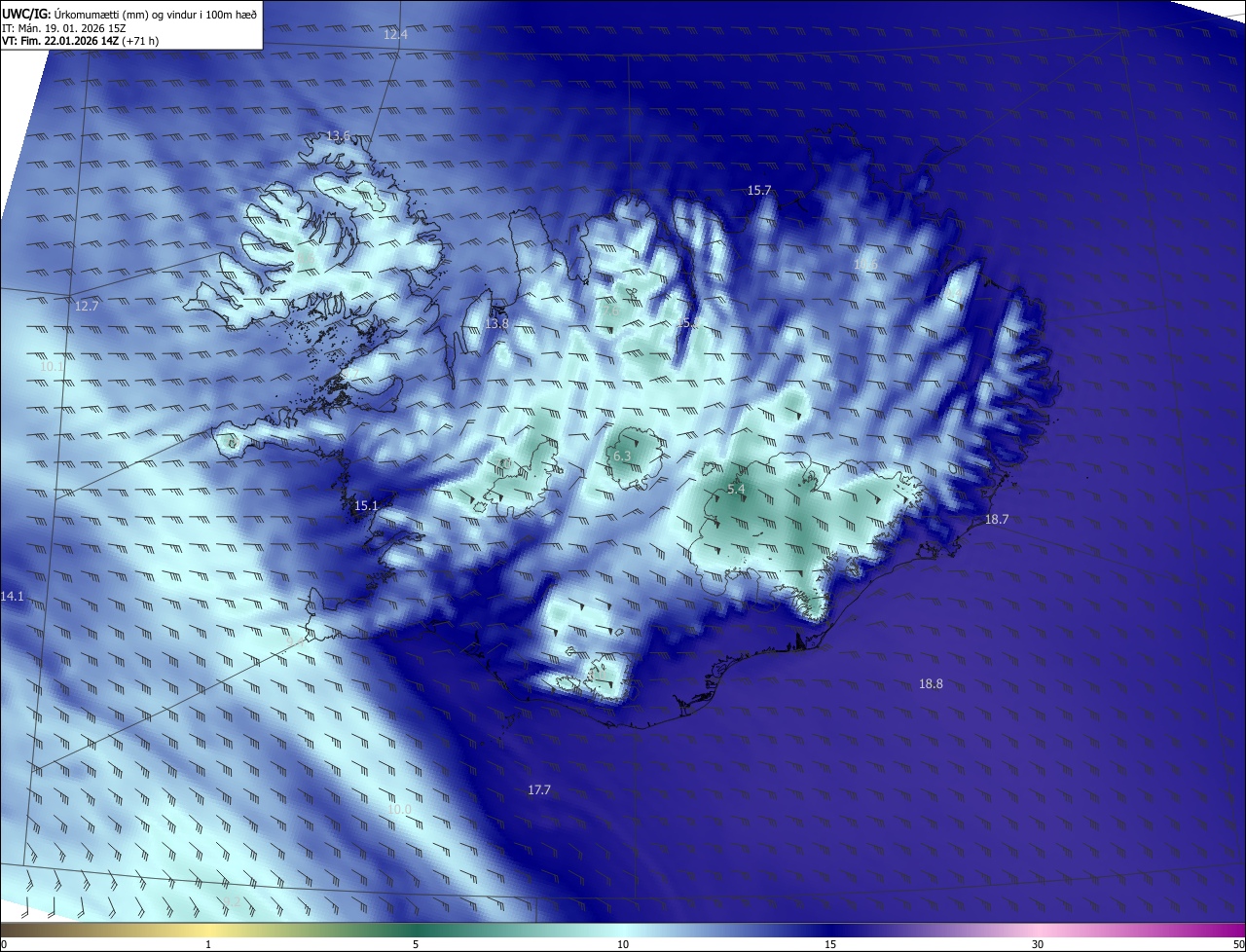Click the legend tick label 15
This screenshot has width=1246, height=952.
click(830, 944)
